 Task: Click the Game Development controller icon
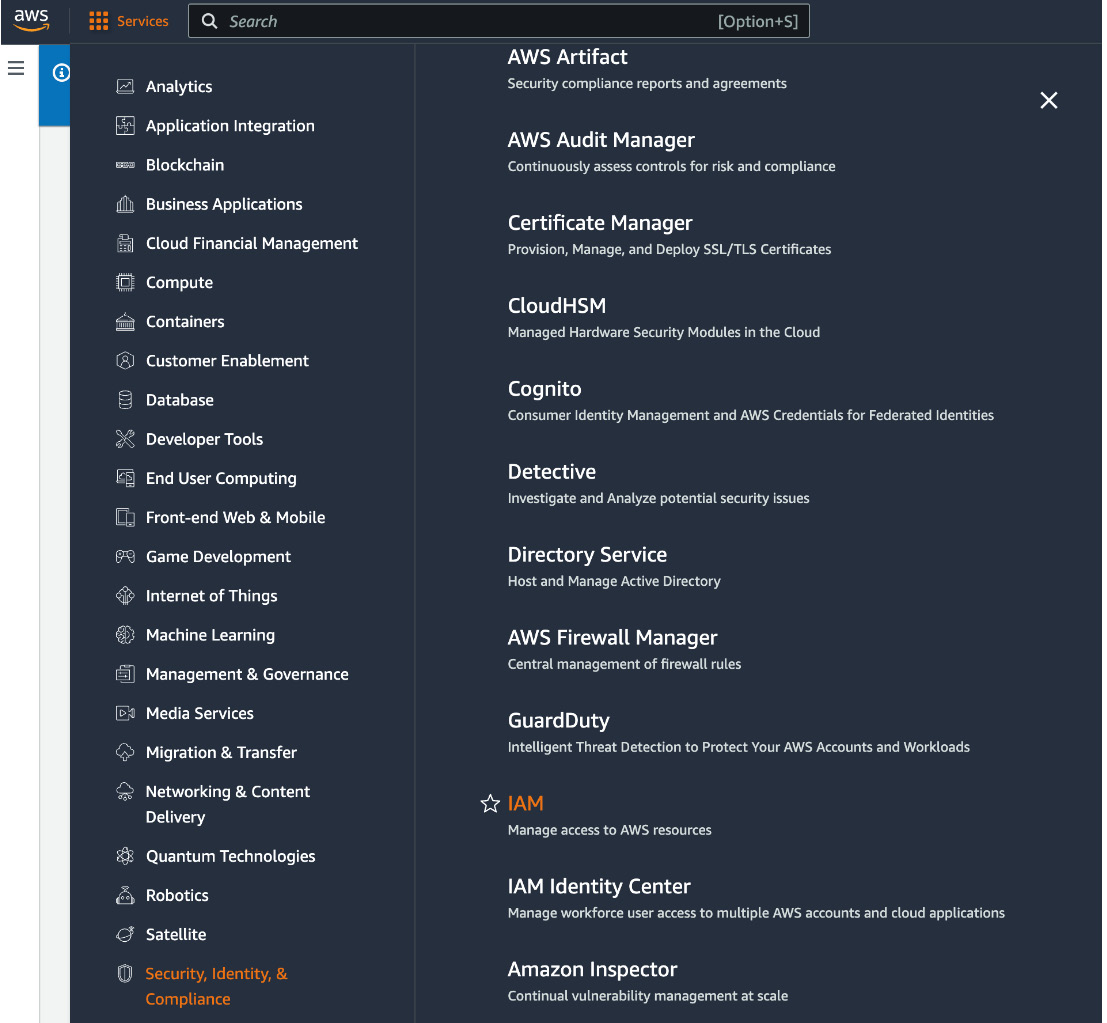pyautogui.click(x=125, y=556)
